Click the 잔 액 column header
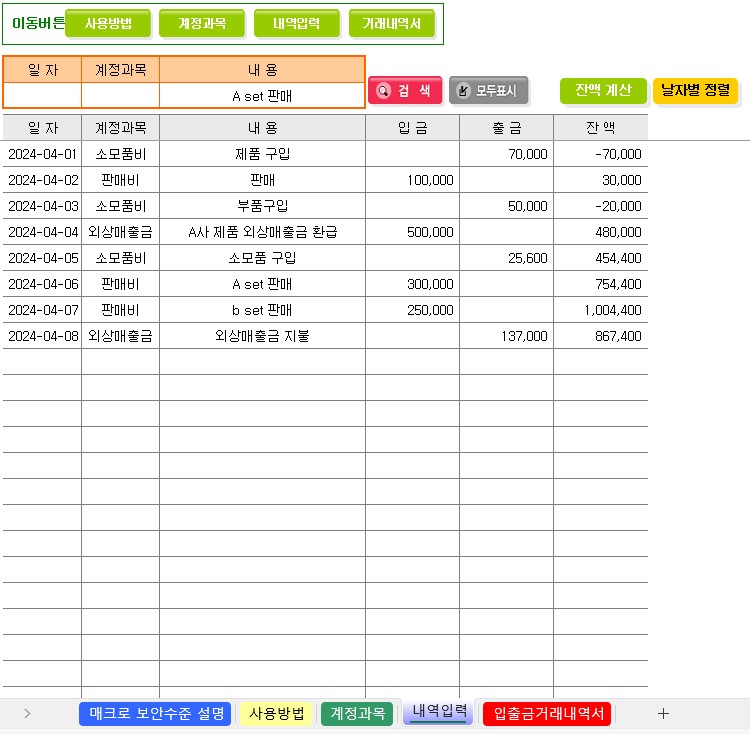Image resolution: width=750 pixels, height=734 pixels. tap(601, 128)
